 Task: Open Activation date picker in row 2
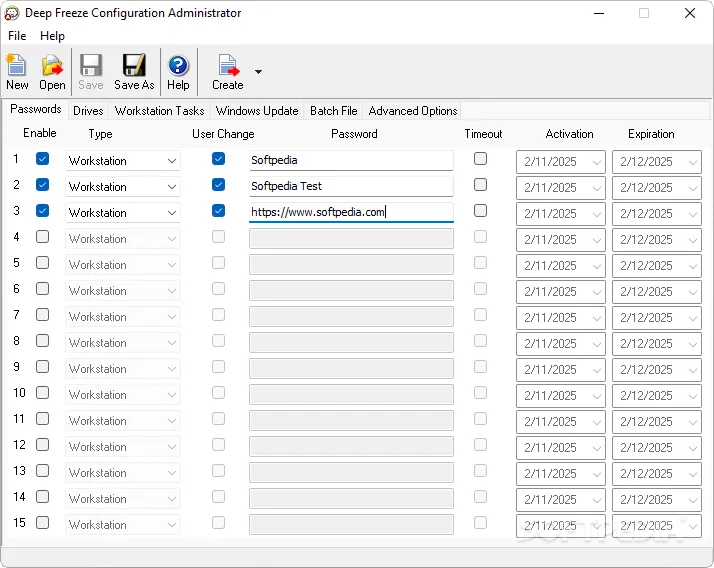[x=561, y=188]
